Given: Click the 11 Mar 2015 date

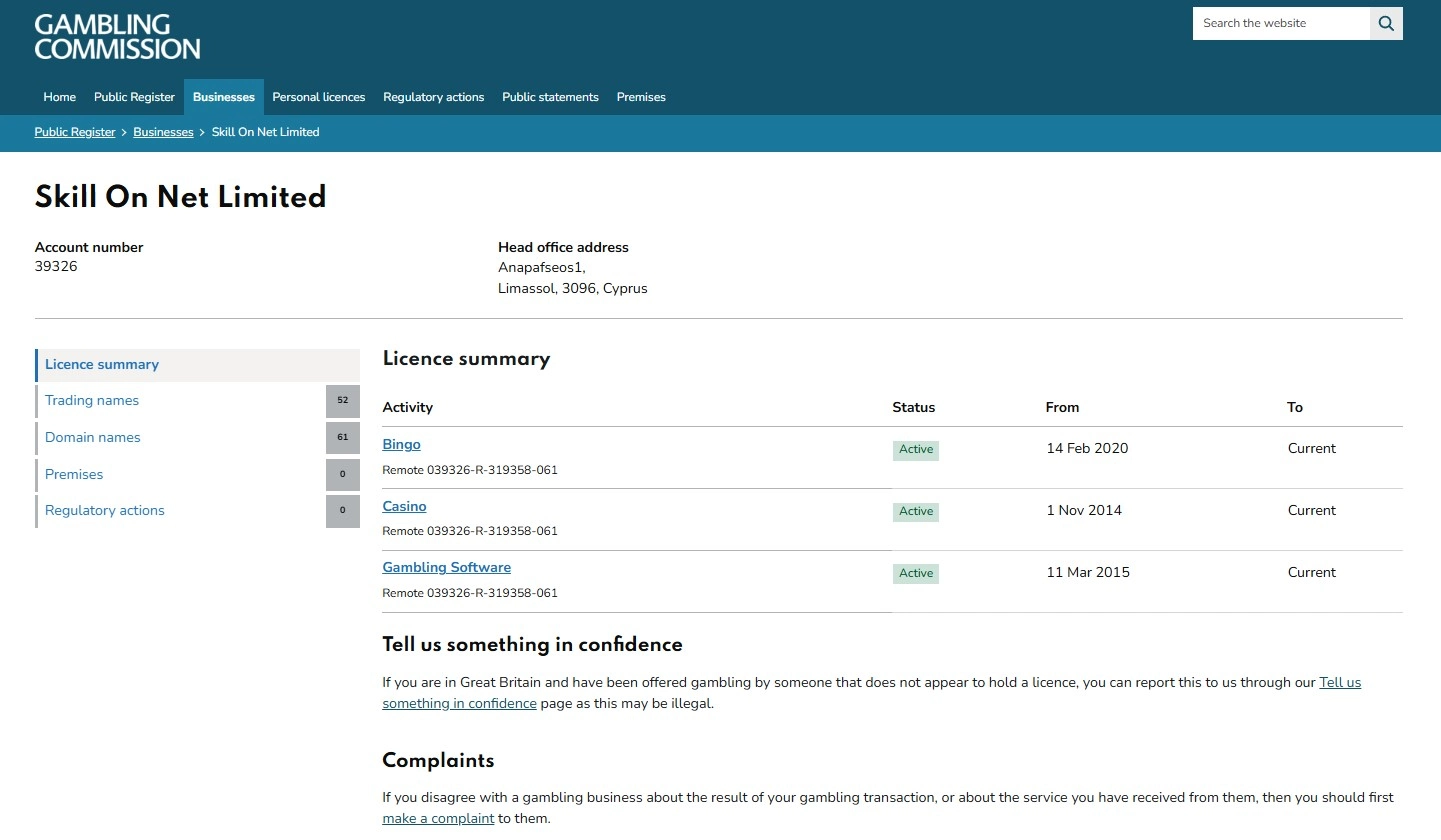Looking at the screenshot, I should (1088, 573).
